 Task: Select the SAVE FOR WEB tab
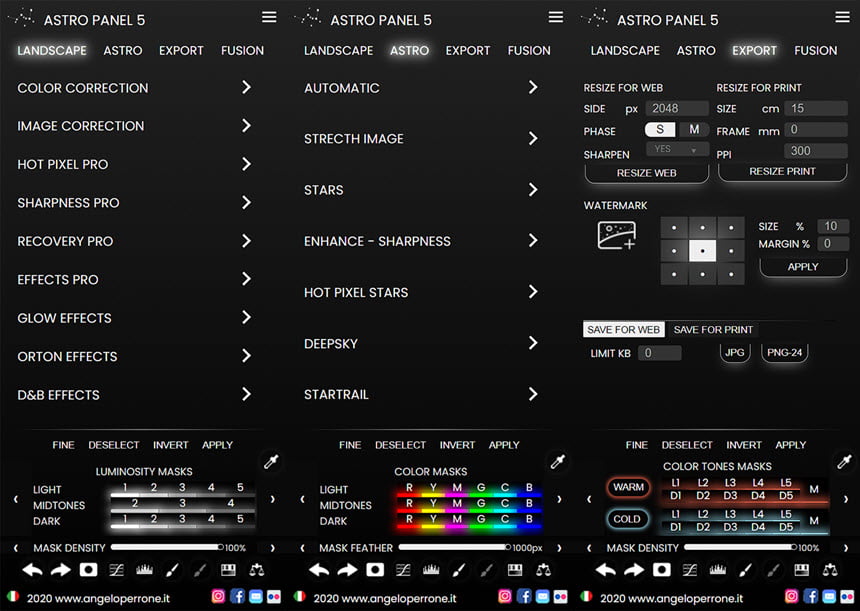tap(624, 330)
